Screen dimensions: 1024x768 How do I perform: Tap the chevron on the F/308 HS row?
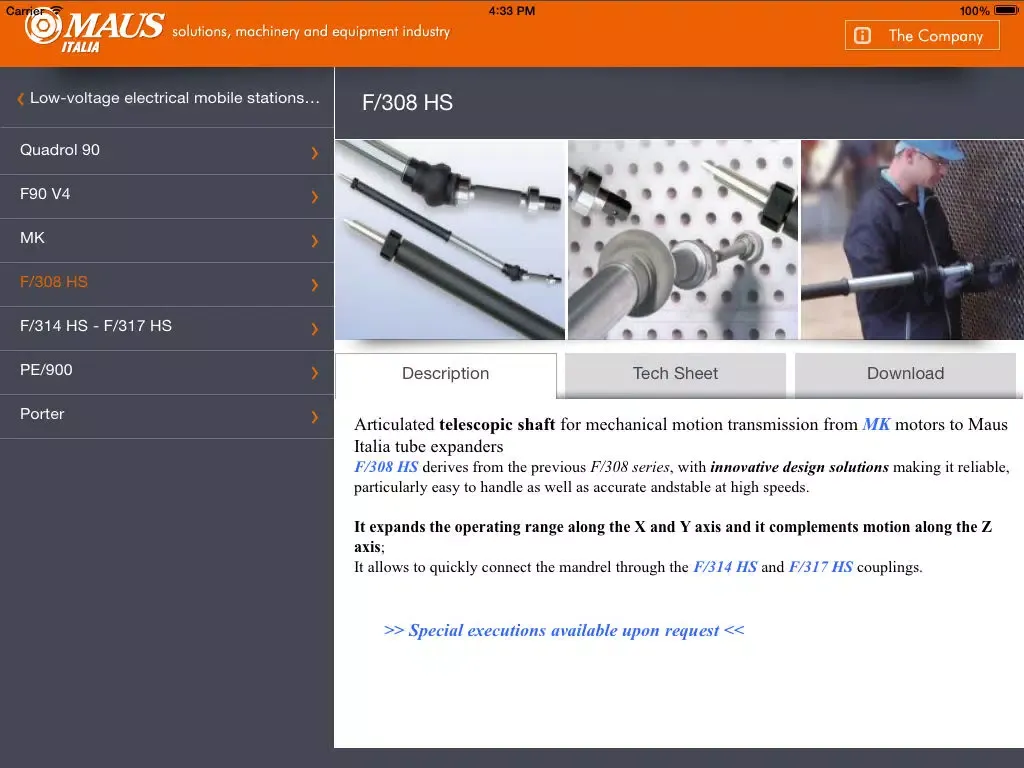[315, 285]
